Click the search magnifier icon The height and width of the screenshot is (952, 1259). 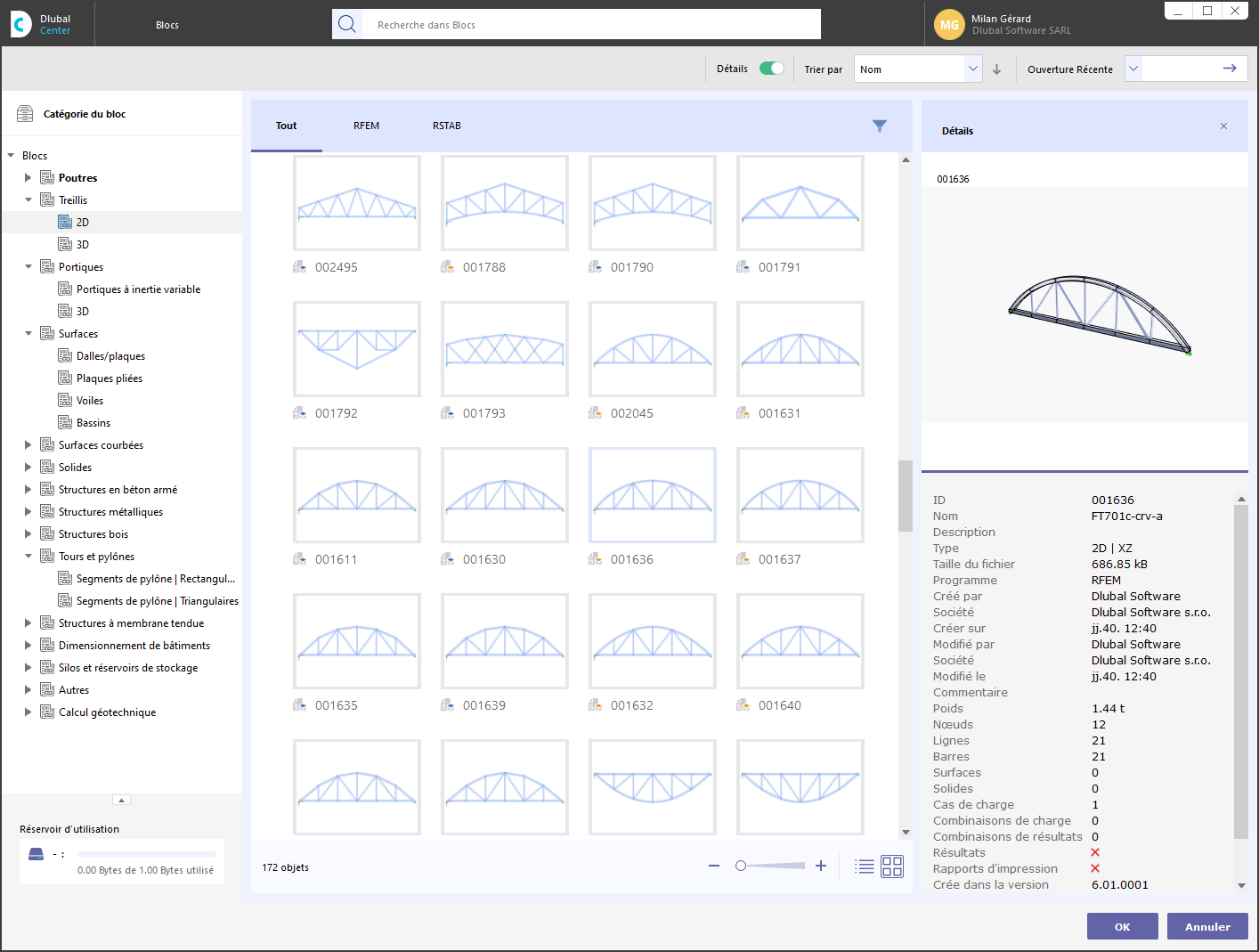coord(347,24)
